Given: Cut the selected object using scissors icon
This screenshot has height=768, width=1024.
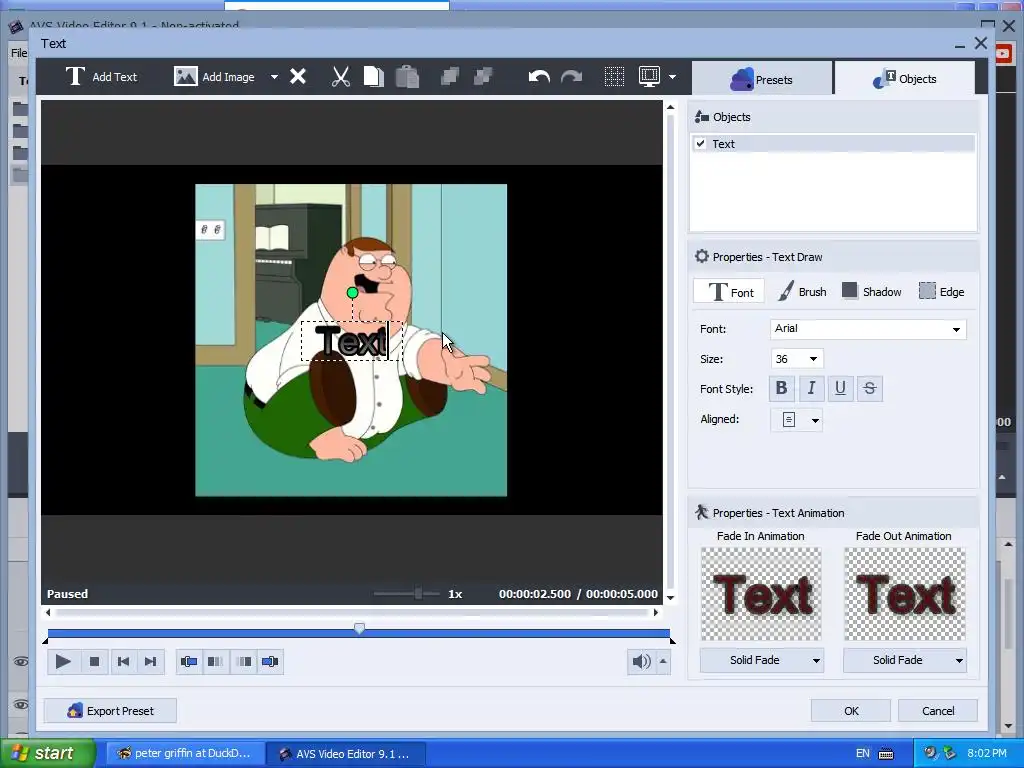Looking at the screenshot, I should (340, 77).
